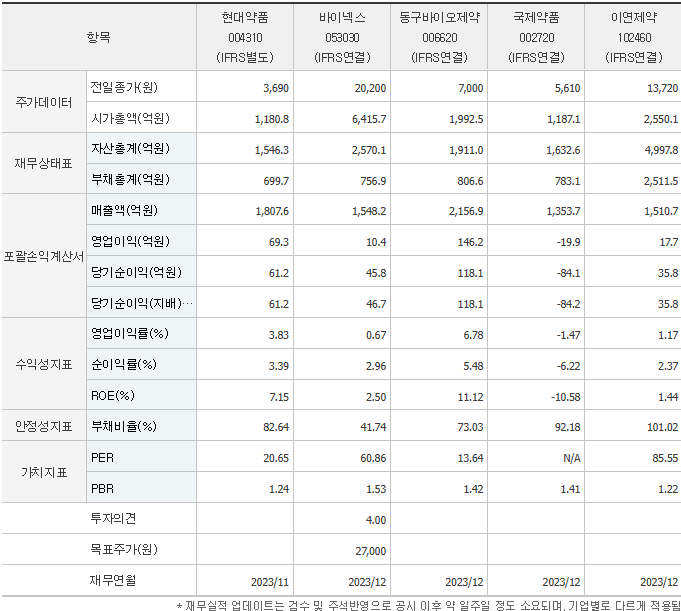The height and width of the screenshot is (611, 681).
Task: Click net income value 45.8
Action: click(x=376, y=273)
